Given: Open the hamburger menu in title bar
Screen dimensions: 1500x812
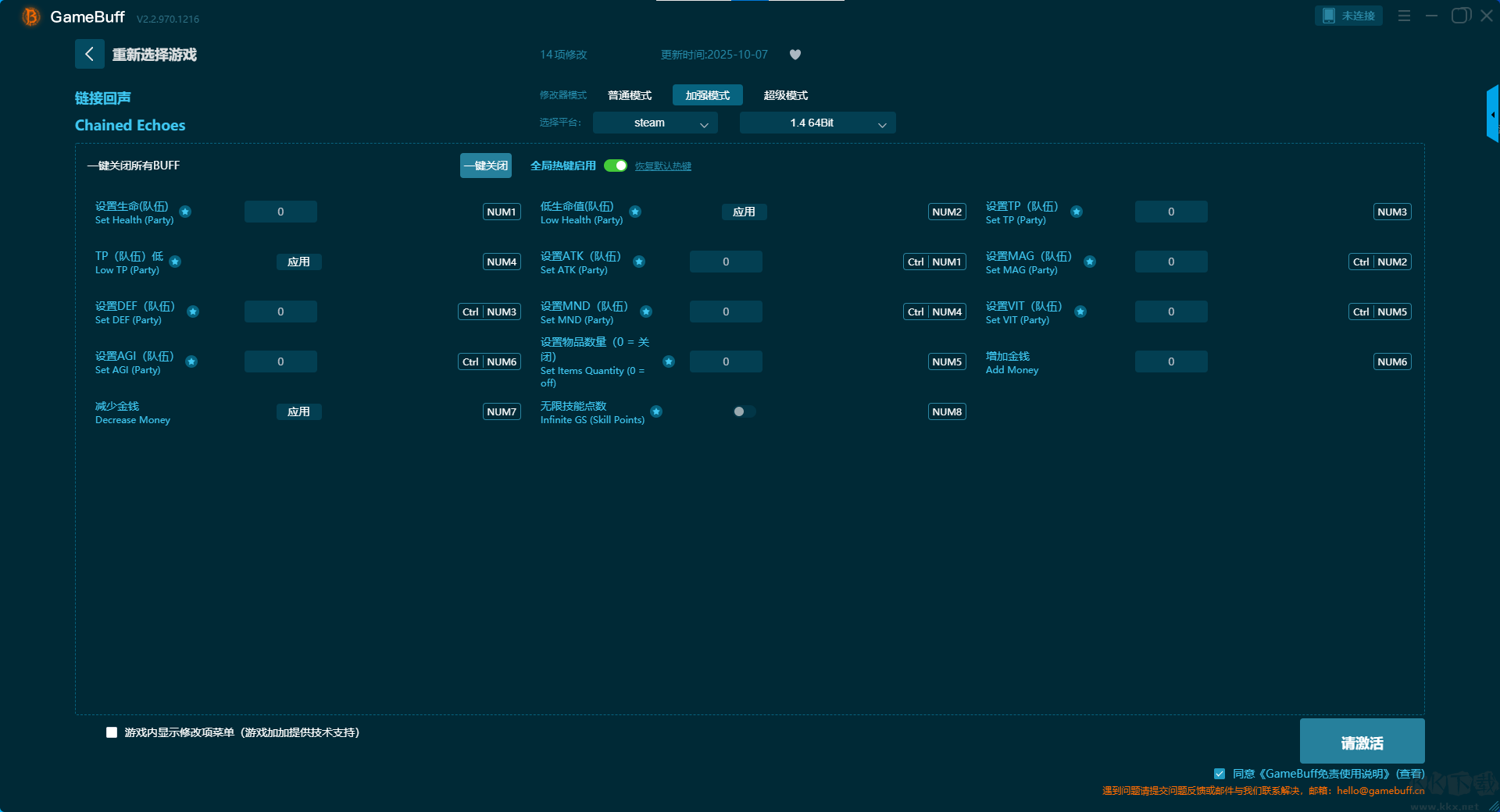Looking at the screenshot, I should pos(1404,16).
